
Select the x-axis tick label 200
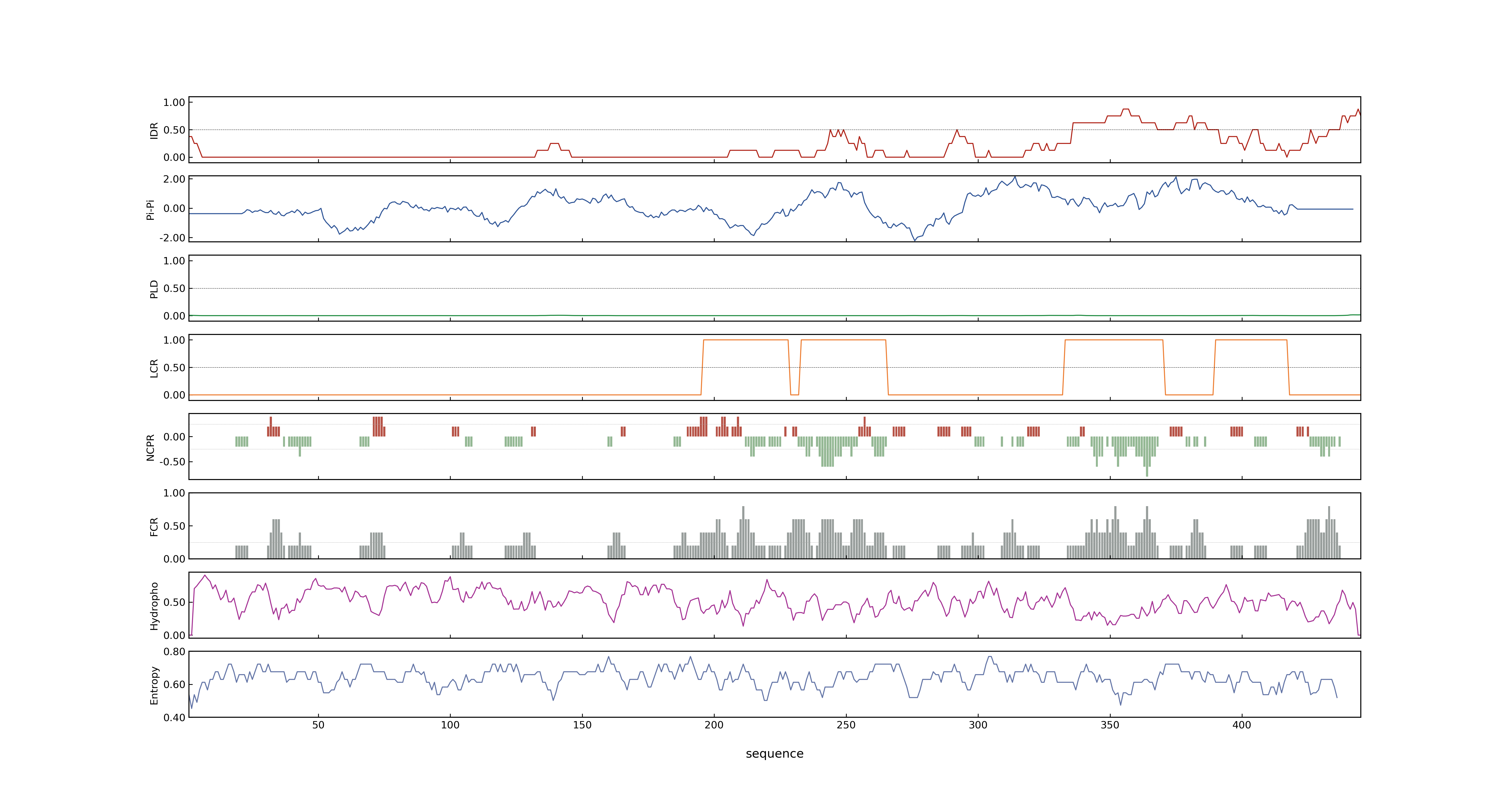(x=714, y=725)
